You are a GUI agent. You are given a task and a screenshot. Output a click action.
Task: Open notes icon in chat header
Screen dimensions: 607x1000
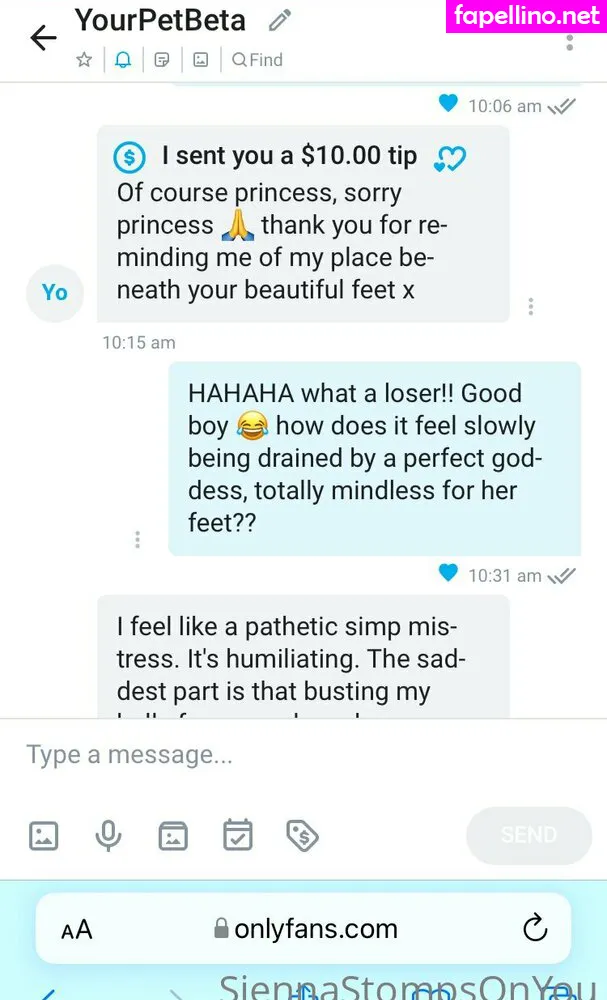point(161,60)
